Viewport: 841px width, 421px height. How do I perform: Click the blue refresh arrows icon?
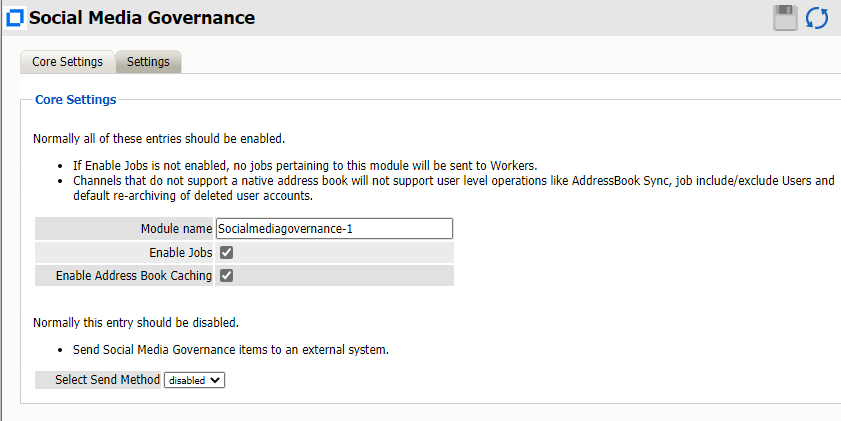(817, 18)
